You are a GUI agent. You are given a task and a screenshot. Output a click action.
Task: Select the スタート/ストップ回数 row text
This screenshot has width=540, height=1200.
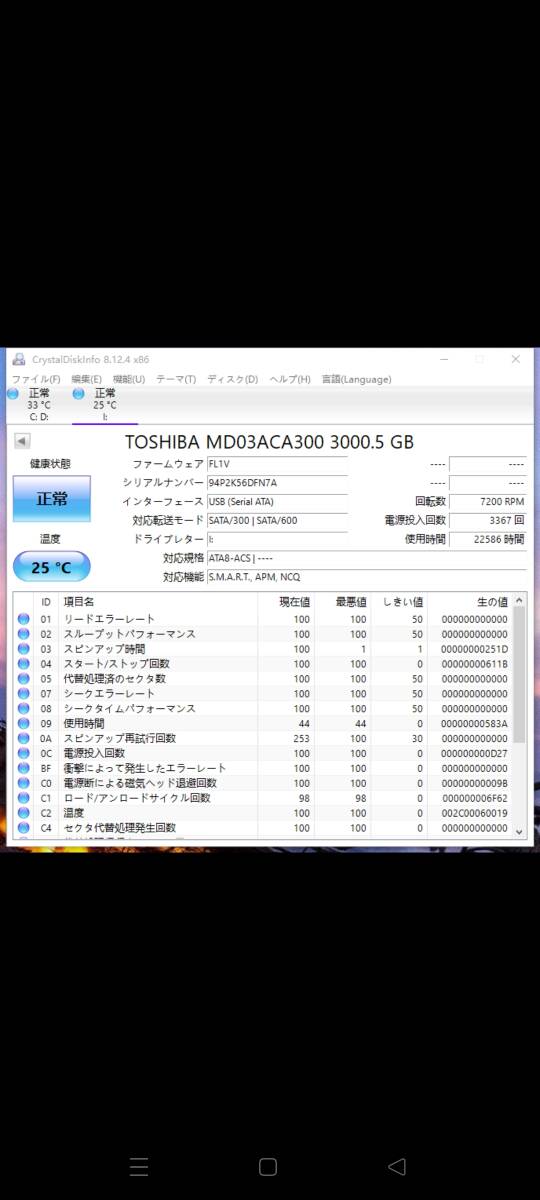[x=117, y=664]
